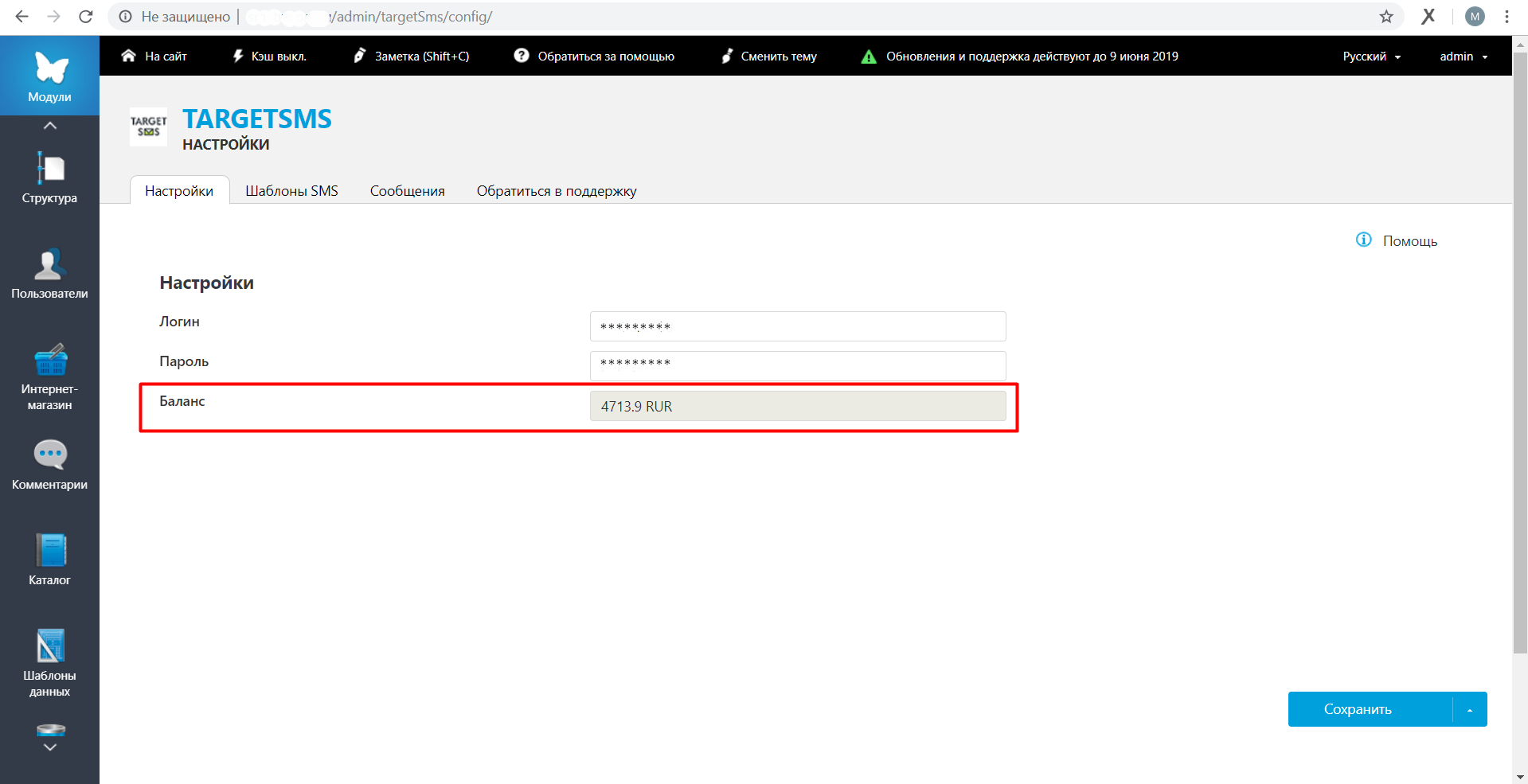Open the Comments speech bubble icon
The height and width of the screenshot is (784, 1528).
click(49, 464)
